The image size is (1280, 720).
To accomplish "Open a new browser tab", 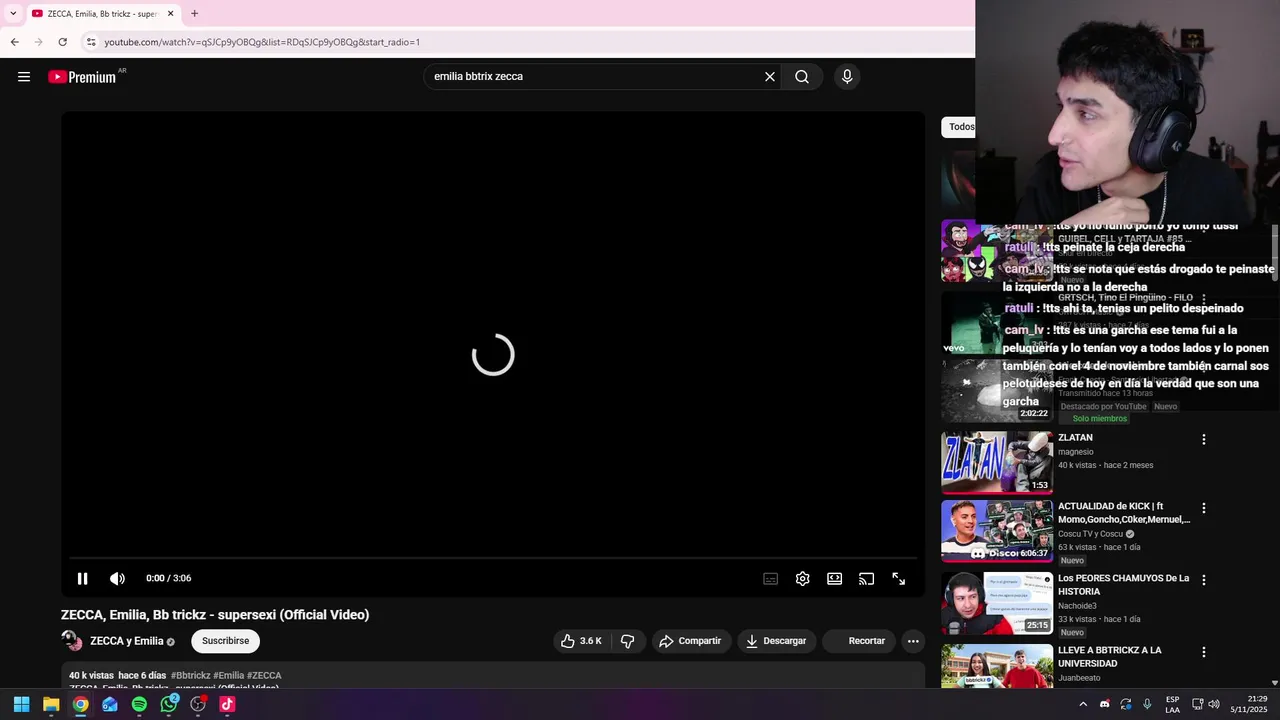I will point(194,14).
